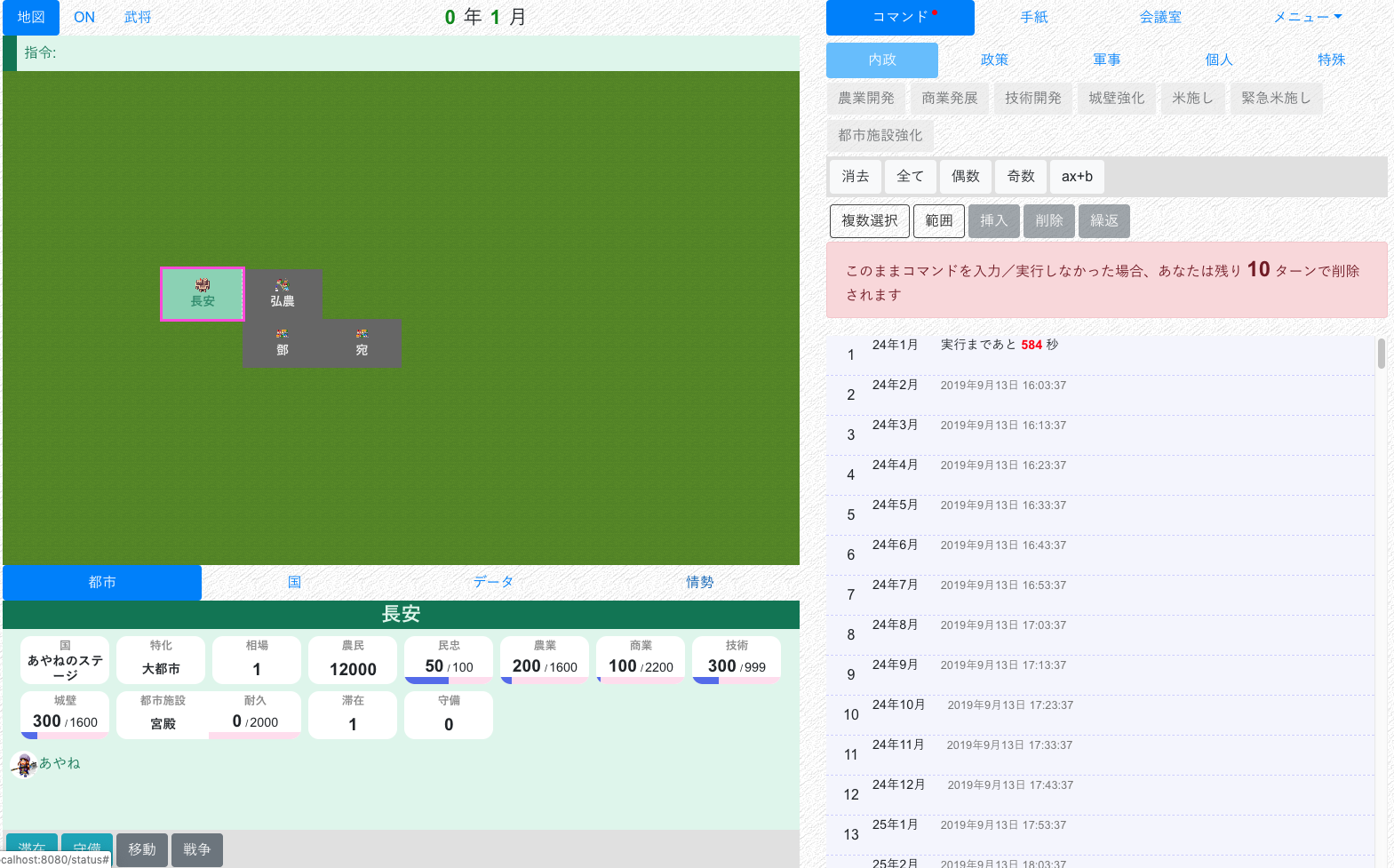The height and width of the screenshot is (868, 1394).
Task: Switch to the 国 info tab
Action: tap(294, 582)
